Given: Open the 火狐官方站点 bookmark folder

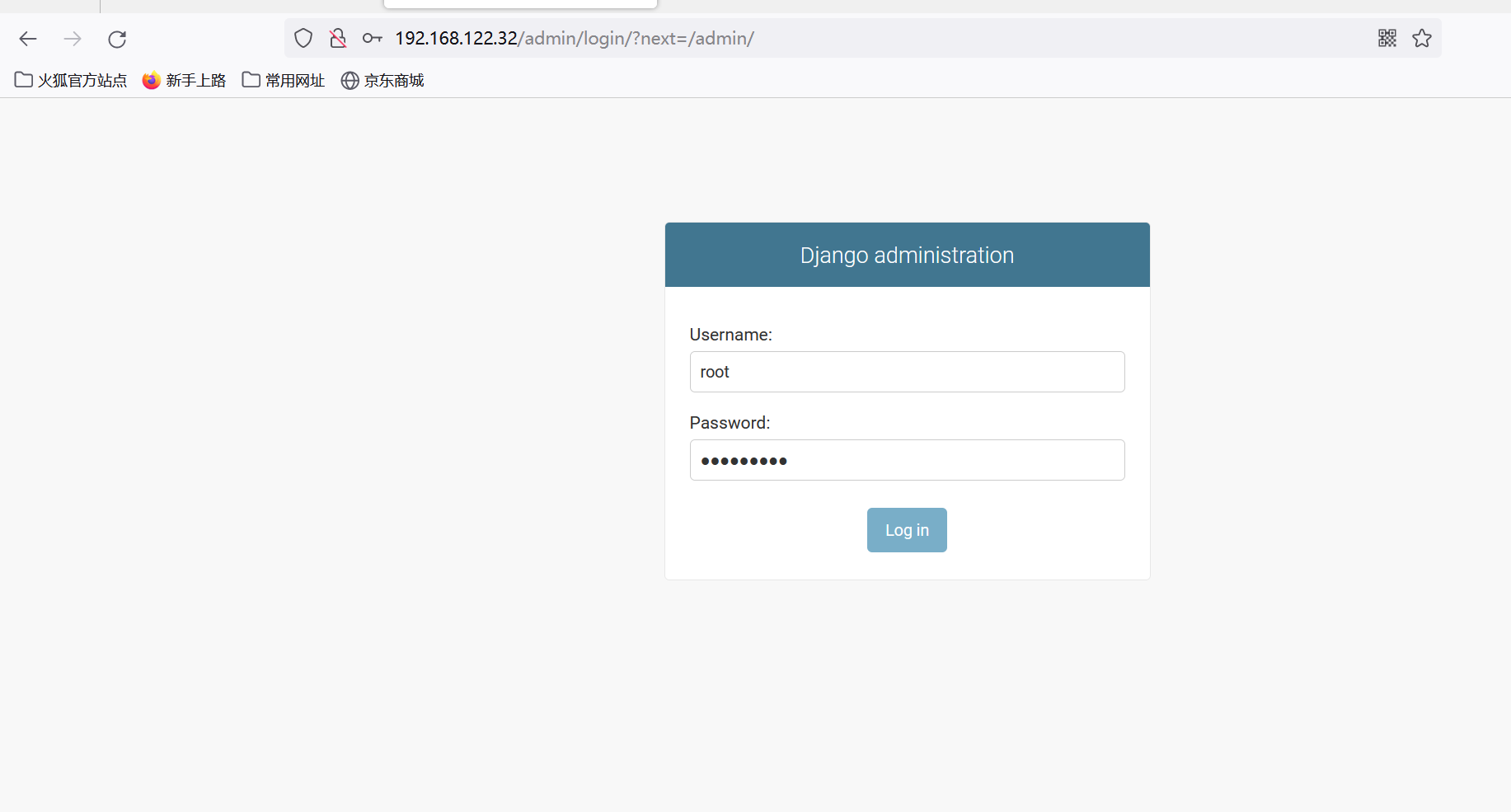Looking at the screenshot, I should click(71, 80).
